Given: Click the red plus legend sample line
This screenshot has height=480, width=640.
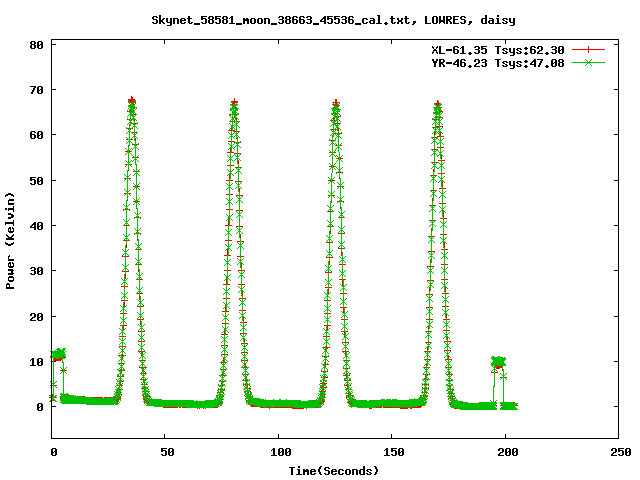Looking at the screenshot, I should (x=588, y=50).
